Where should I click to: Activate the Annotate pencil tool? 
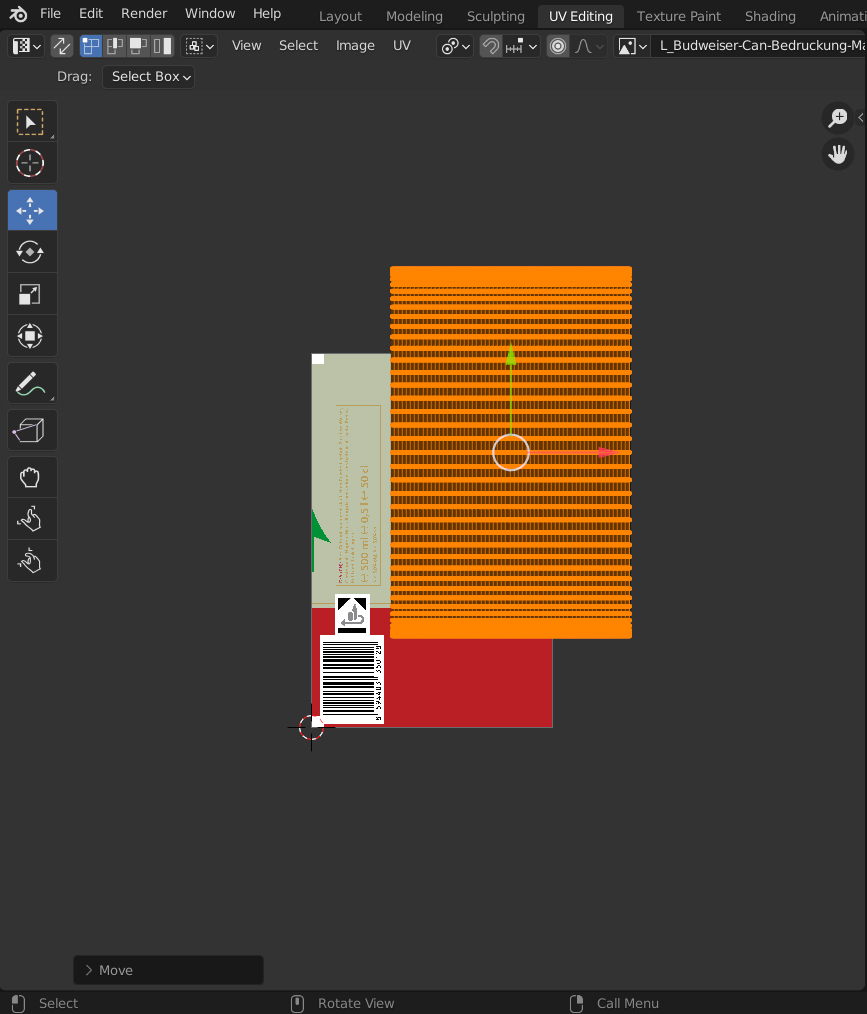click(31, 383)
